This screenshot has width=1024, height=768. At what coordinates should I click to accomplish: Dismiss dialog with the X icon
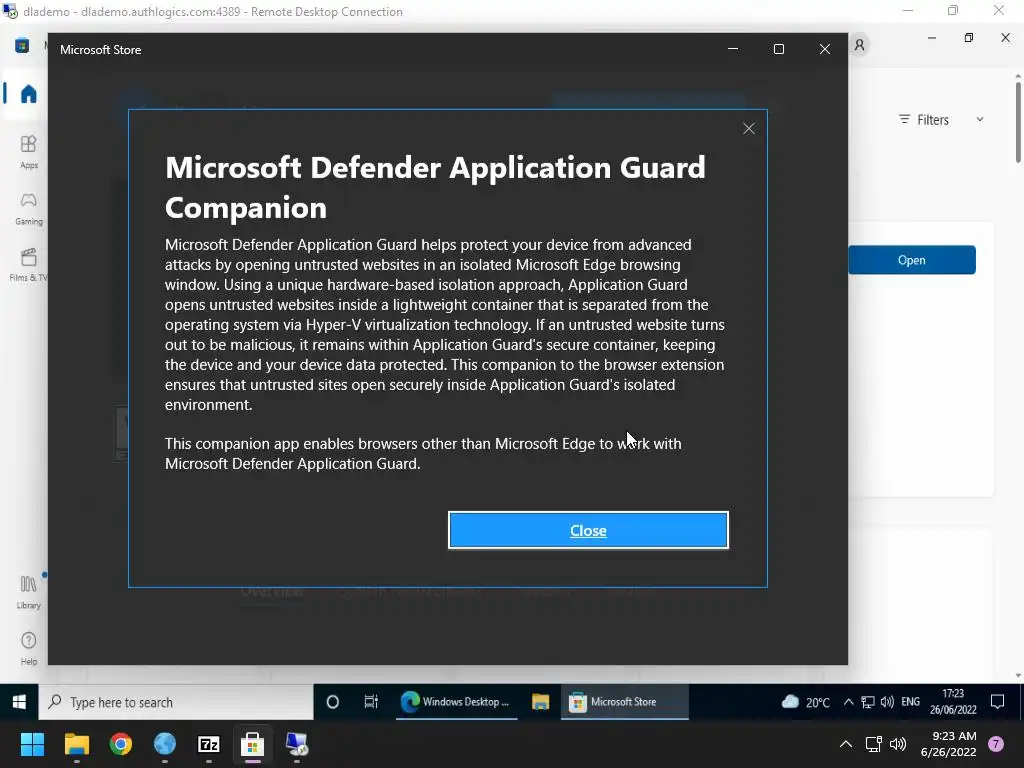point(748,129)
